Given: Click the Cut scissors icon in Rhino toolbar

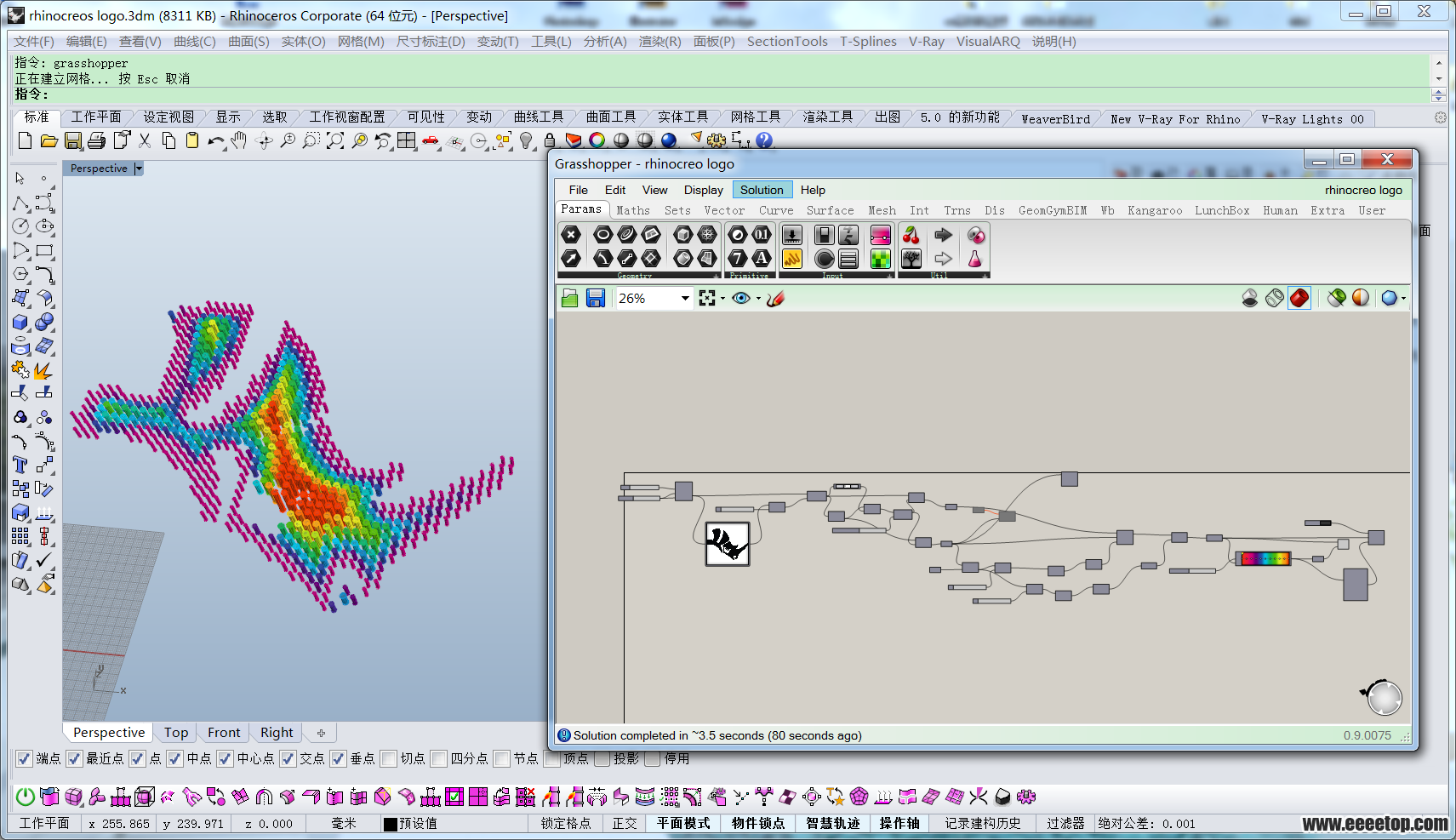Looking at the screenshot, I should click(145, 140).
